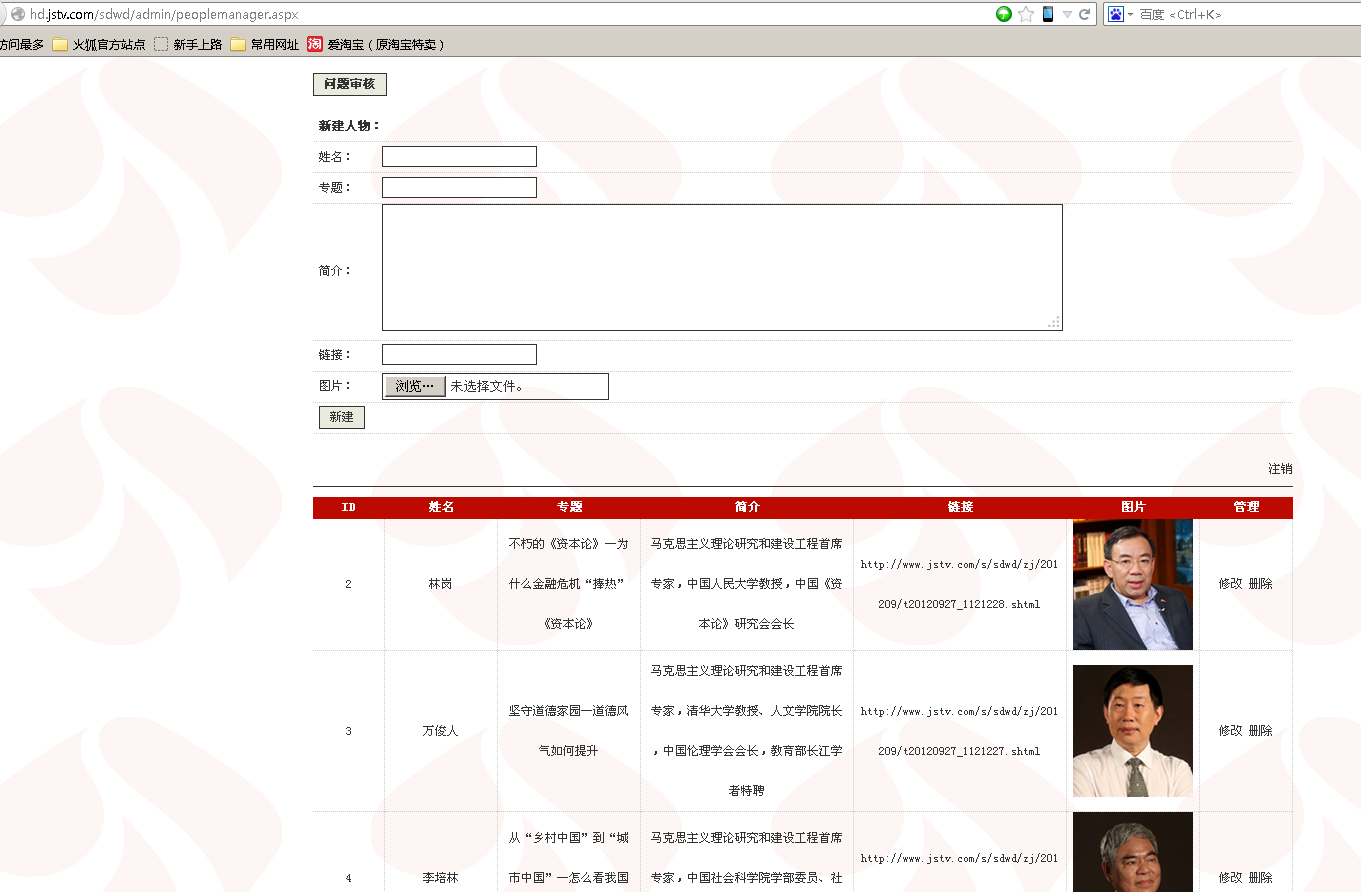Click the name cell 林岗

coord(440,584)
